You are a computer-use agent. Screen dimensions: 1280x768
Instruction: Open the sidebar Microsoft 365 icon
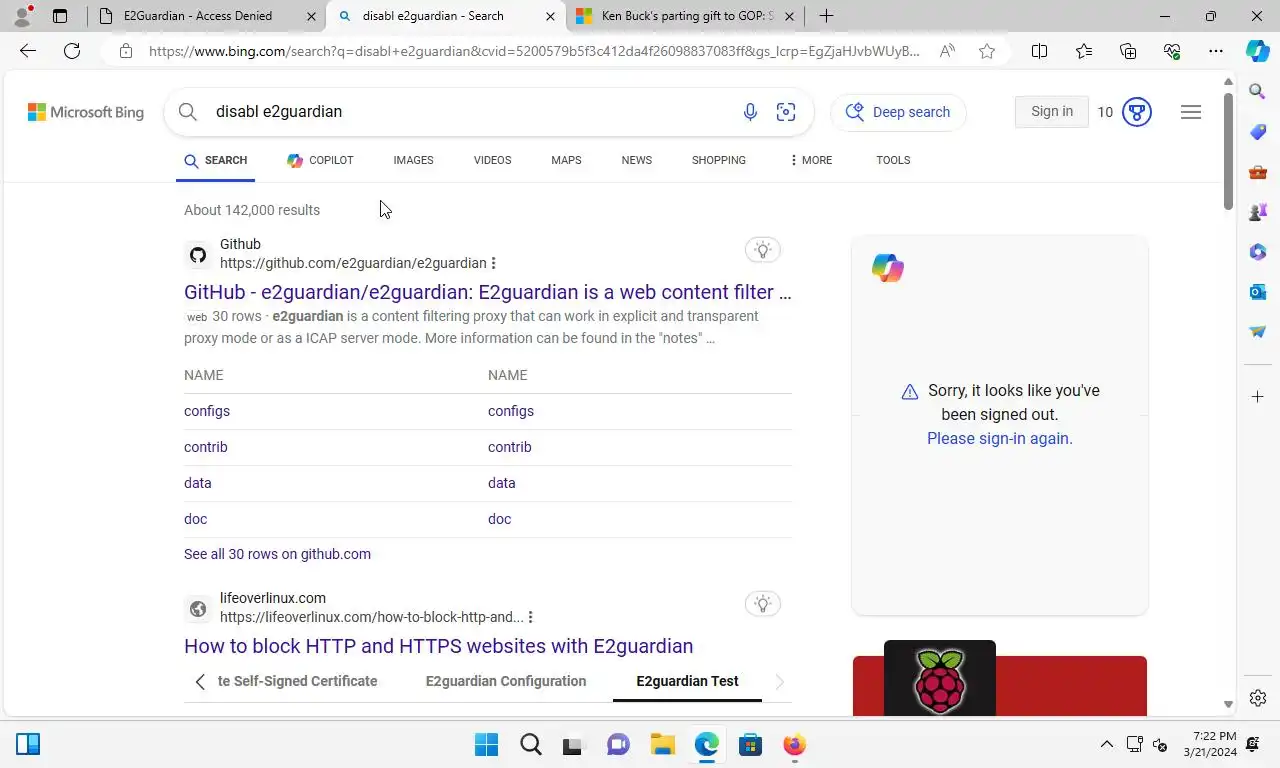1258,252
